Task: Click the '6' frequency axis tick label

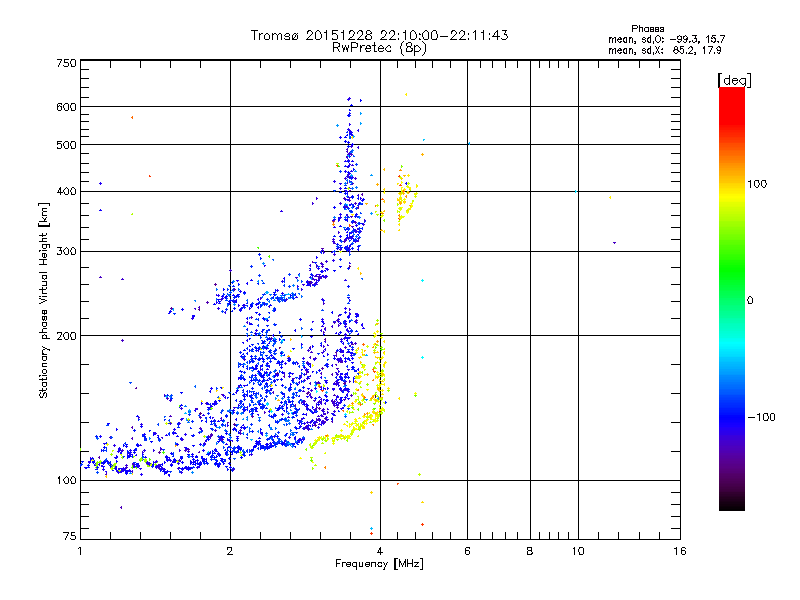Action: tap(467, 551)
